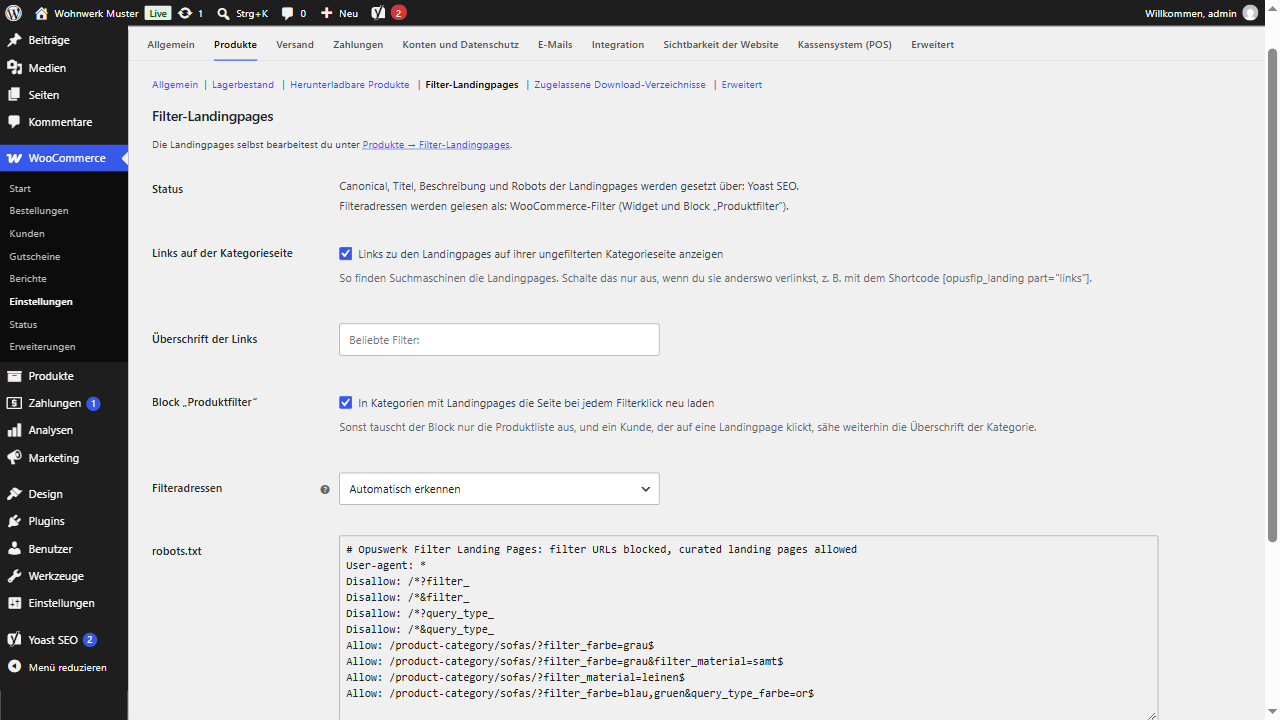Click the admin avatar picture
The width and height of the screenshot is (1280, 720).
[x=1250, y=13]
